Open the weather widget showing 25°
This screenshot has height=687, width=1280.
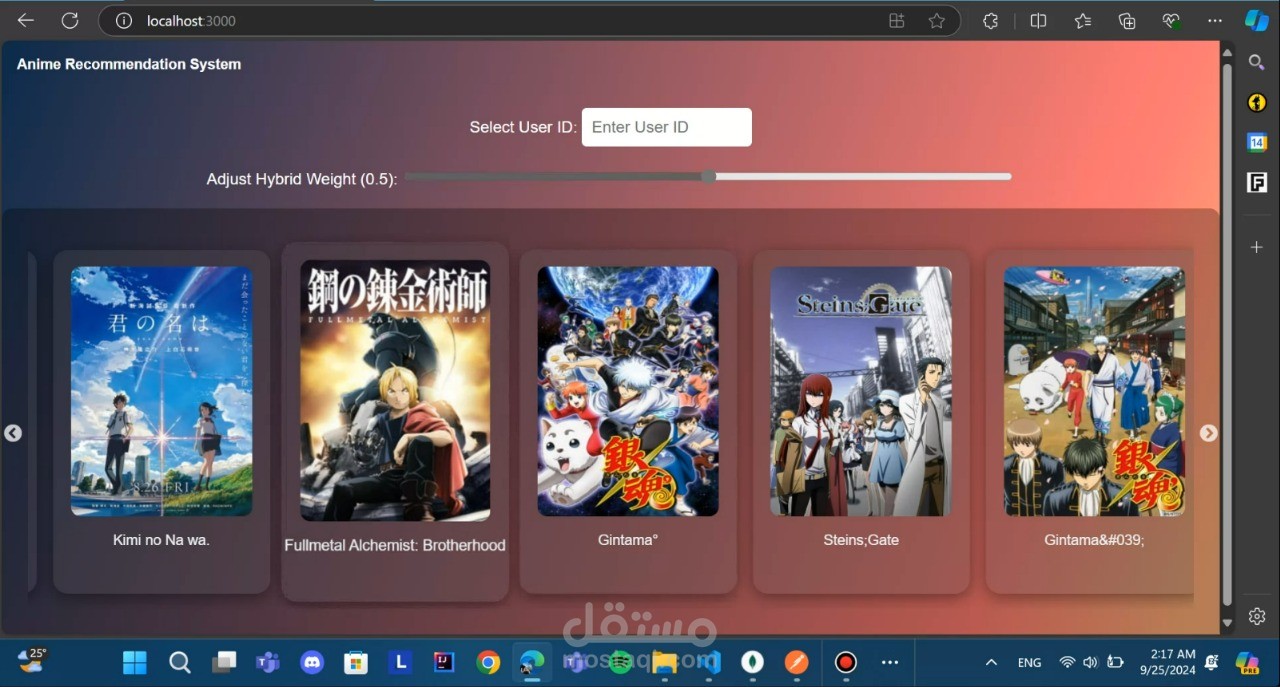click(x=32, y=660)
